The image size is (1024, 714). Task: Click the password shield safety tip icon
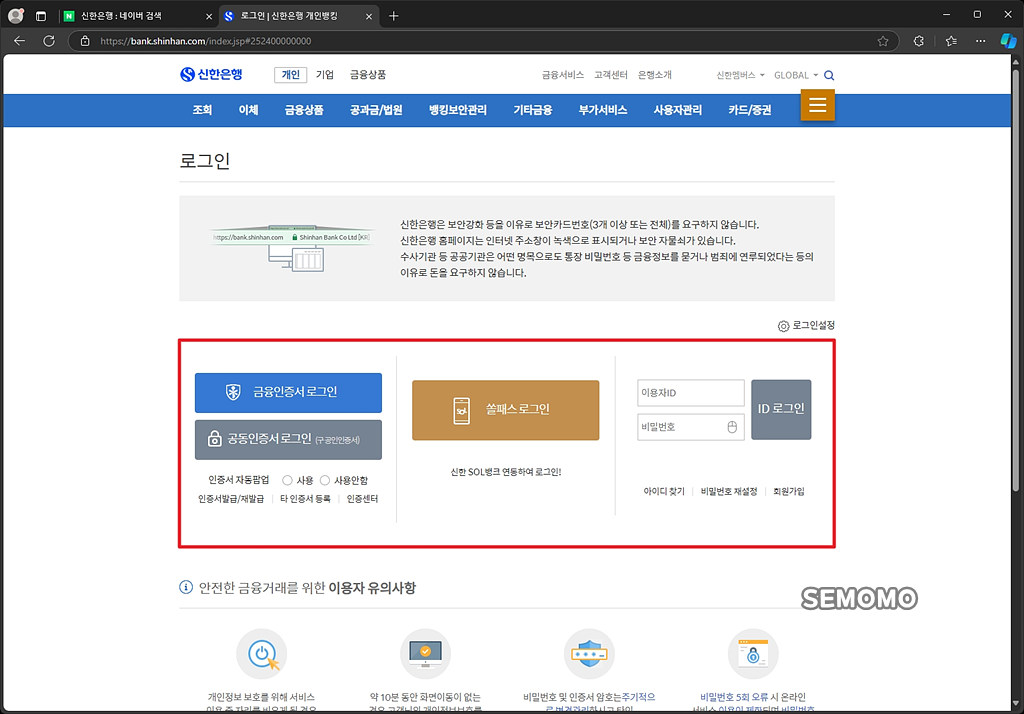tap(589, 654)
